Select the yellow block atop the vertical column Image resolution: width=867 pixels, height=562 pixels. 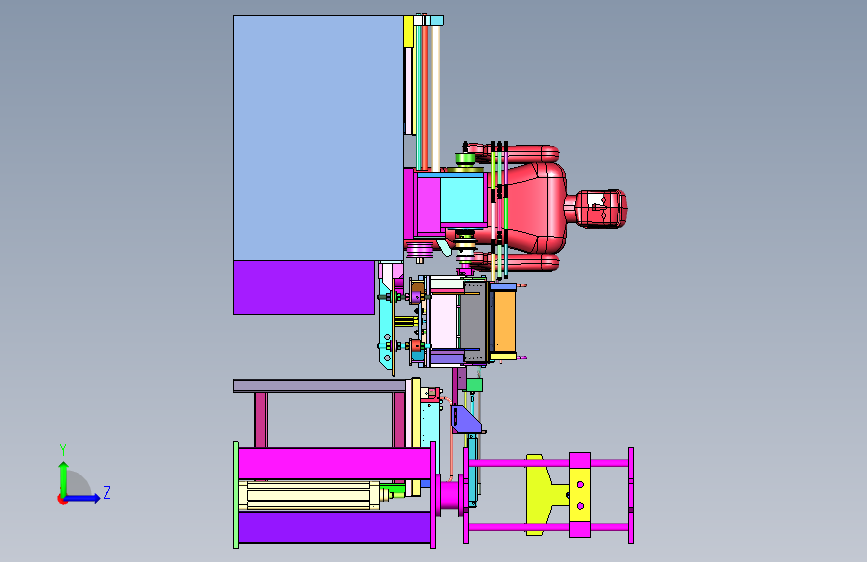408,32
